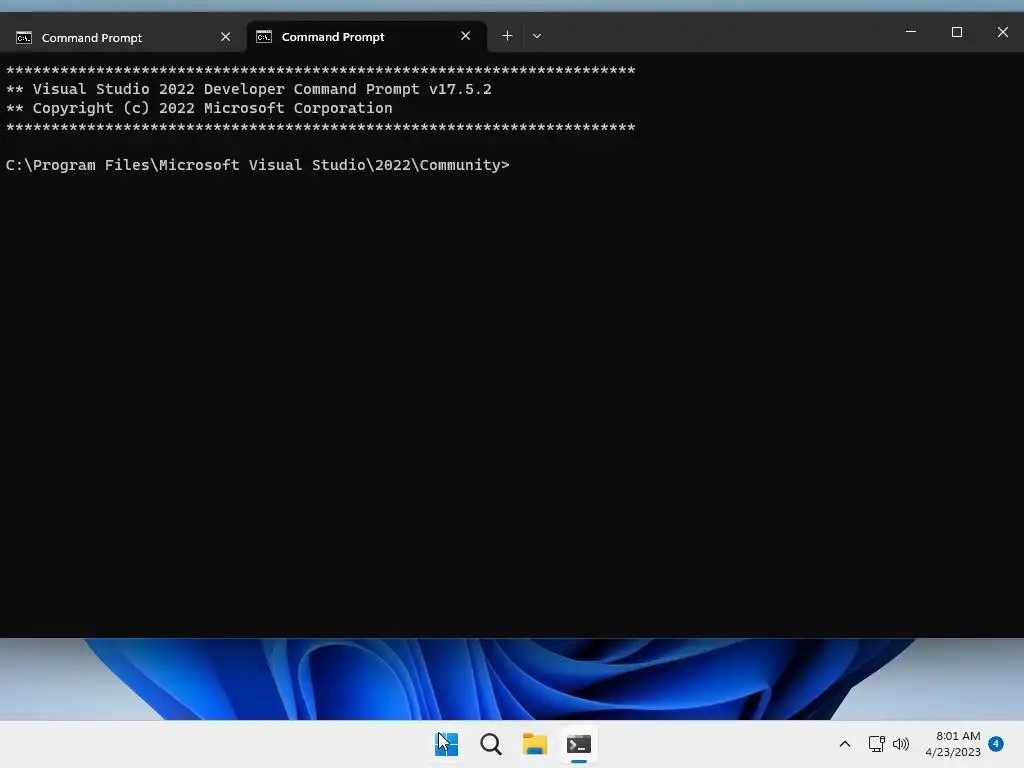
Task: Close the terminal window
Action: point(1002,32)
